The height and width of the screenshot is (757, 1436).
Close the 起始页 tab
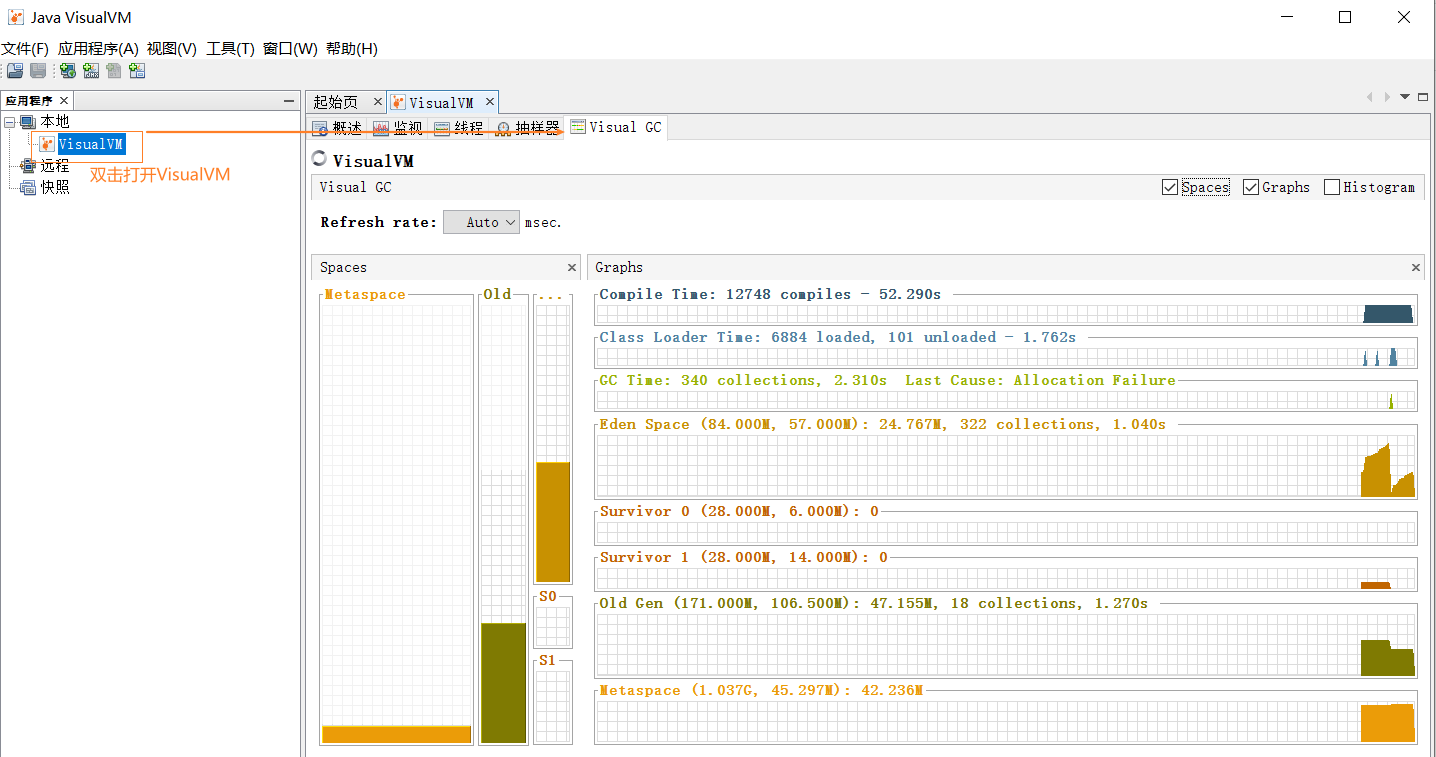pyautogui.click(x=377, y=102)
